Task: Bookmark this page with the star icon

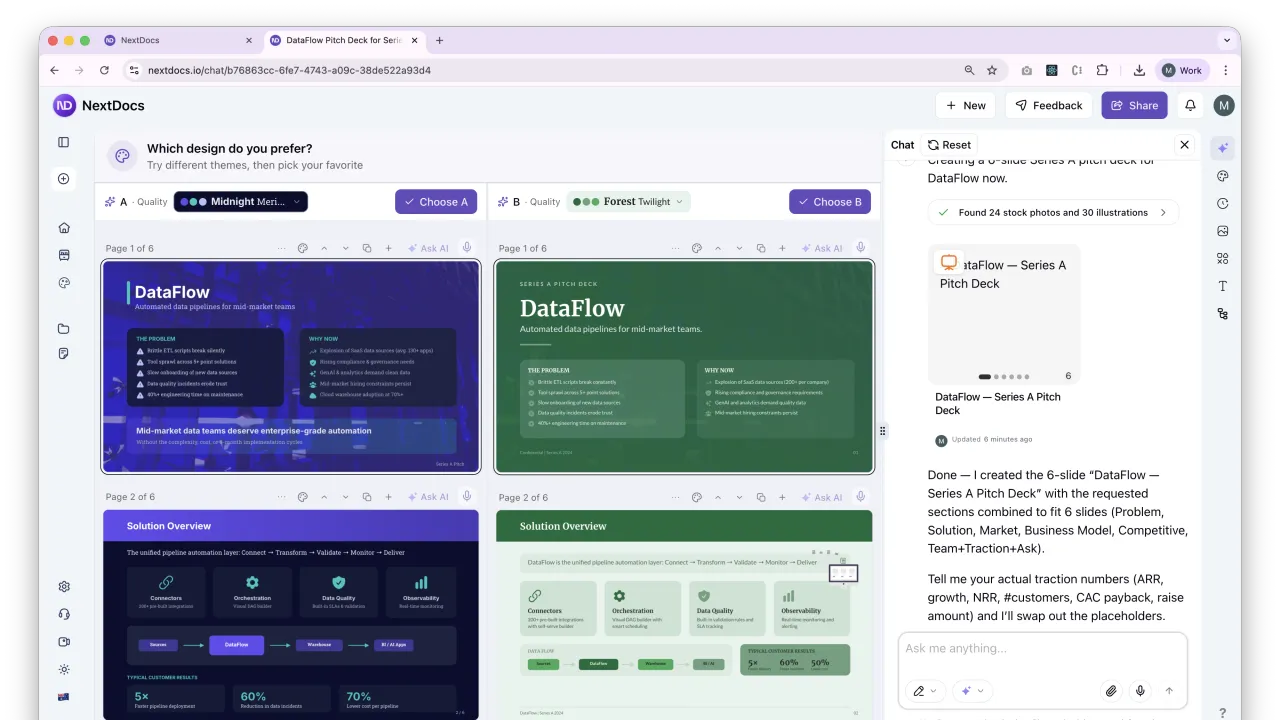Action: 992,70
